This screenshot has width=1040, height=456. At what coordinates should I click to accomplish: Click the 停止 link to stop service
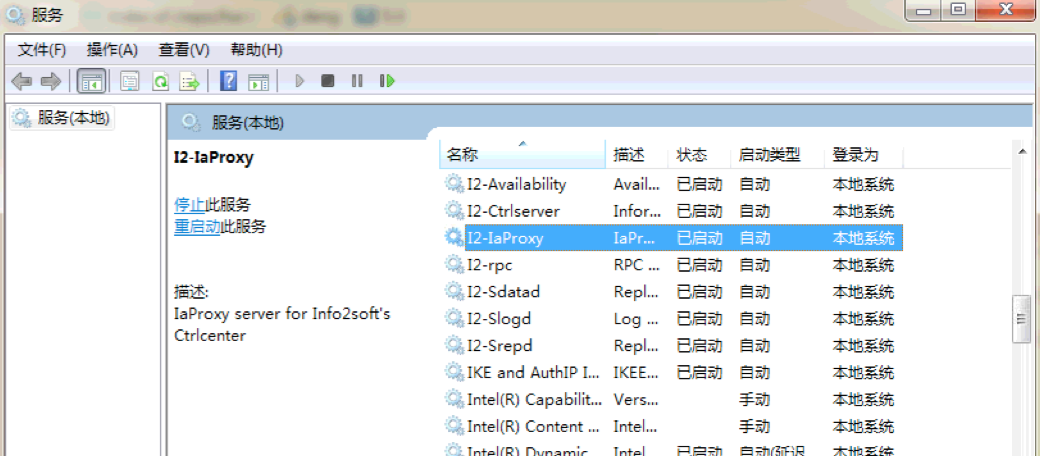tap(190, 204)
